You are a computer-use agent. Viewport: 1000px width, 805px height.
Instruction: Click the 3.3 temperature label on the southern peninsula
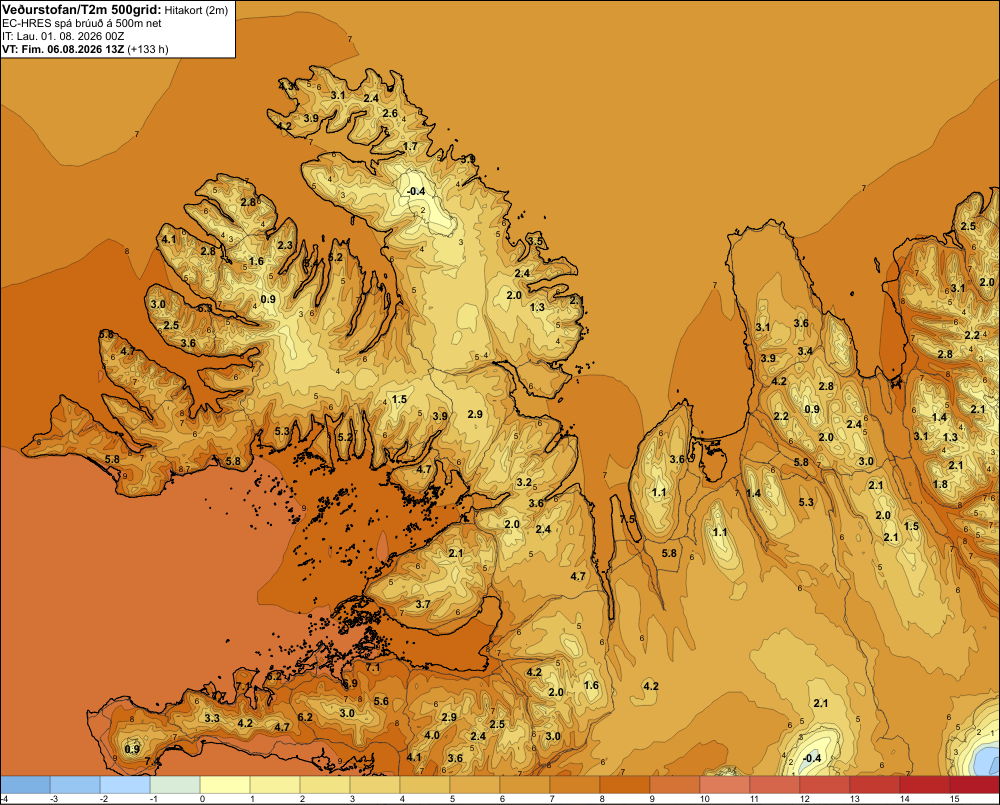(212, 718)
